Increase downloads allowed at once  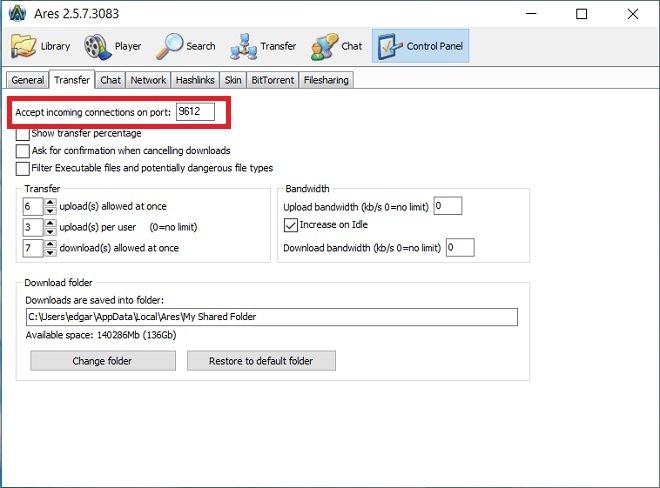click(50, 244)
